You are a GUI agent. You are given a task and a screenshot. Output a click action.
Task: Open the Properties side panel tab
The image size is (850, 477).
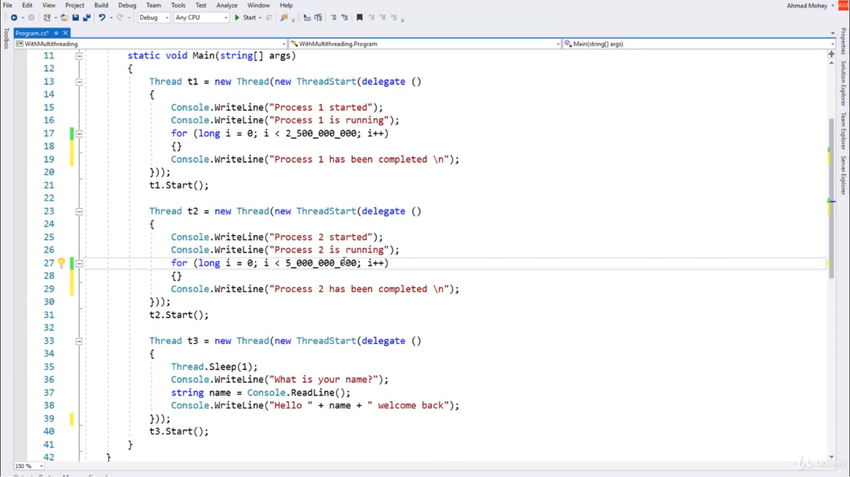(x=843, y=41)
